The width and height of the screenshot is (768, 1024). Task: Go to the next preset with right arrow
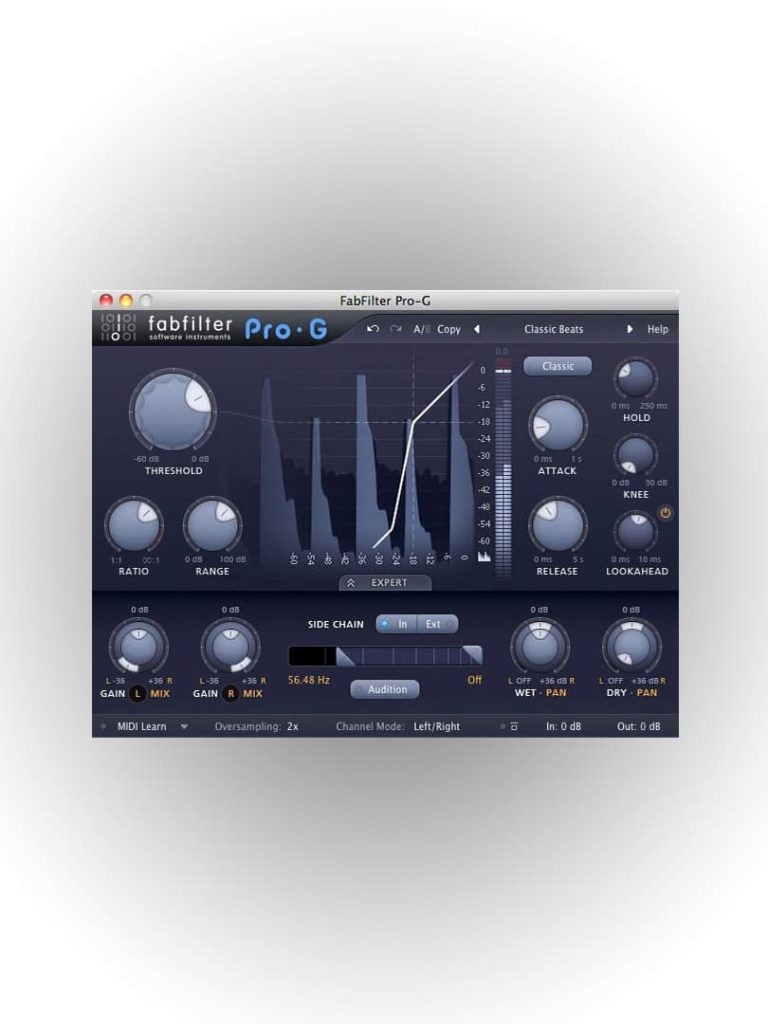(x=630, y=329)
